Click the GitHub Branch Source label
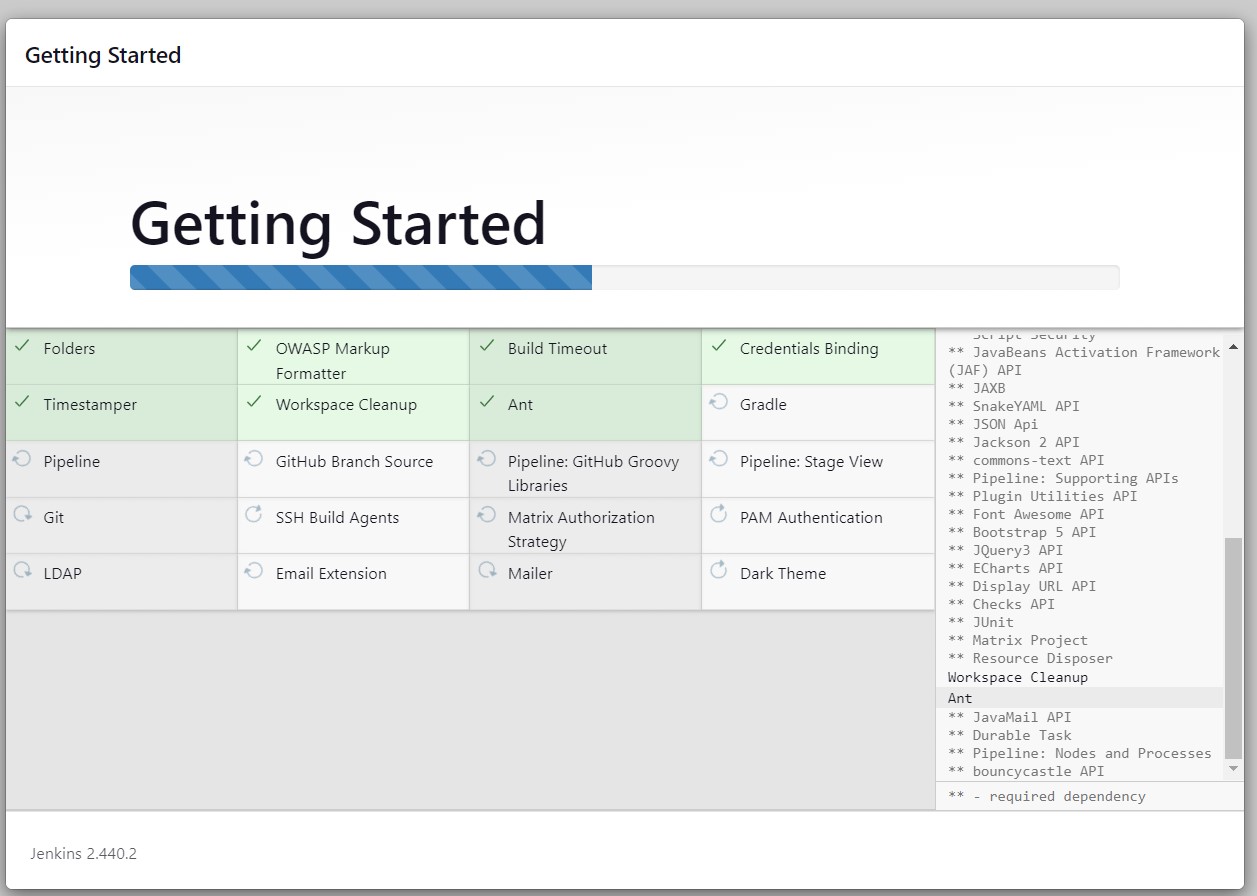1257x896 pixels. point(354,462)
